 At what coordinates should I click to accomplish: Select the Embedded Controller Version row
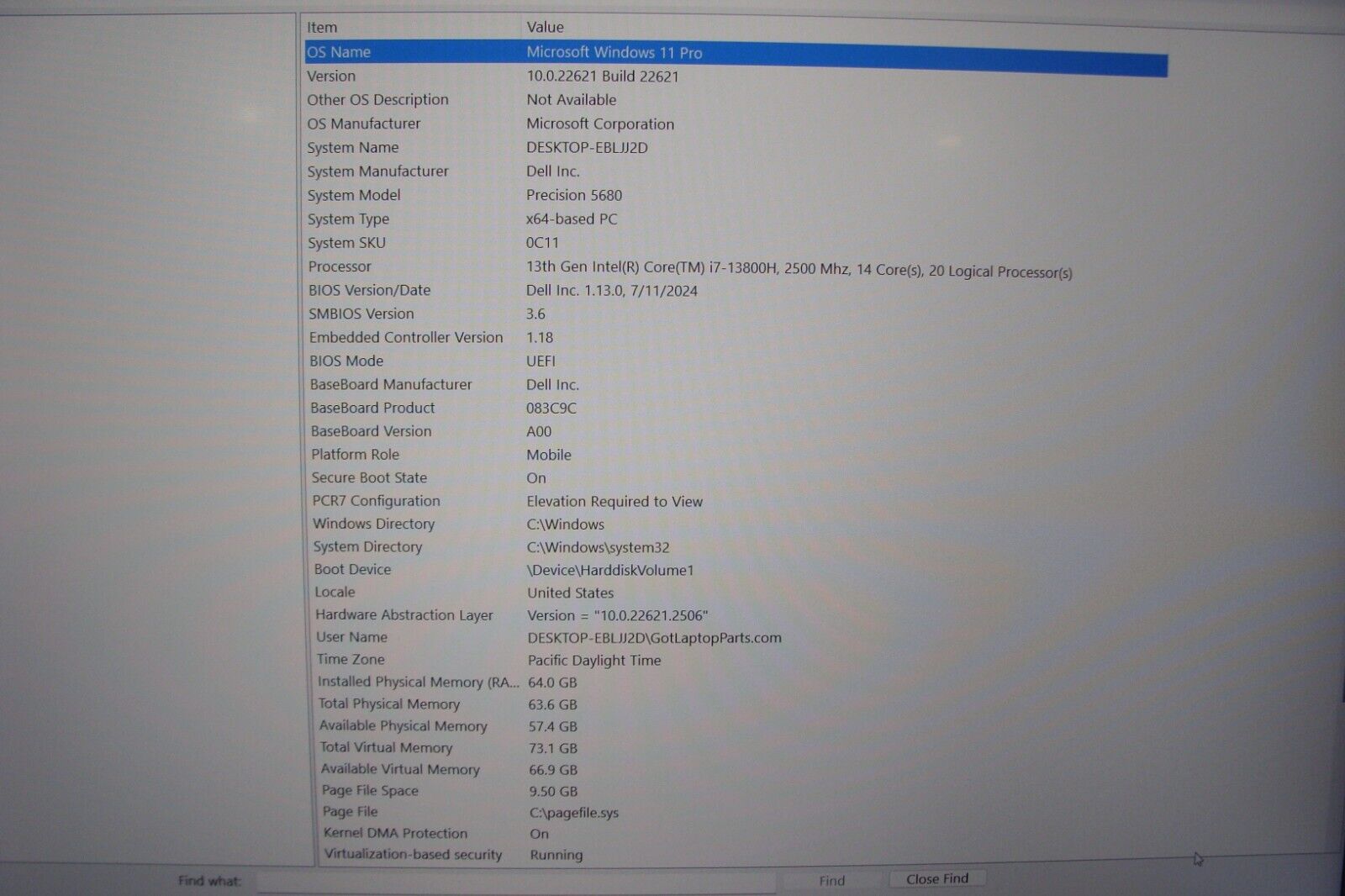[x=736, y=337]
